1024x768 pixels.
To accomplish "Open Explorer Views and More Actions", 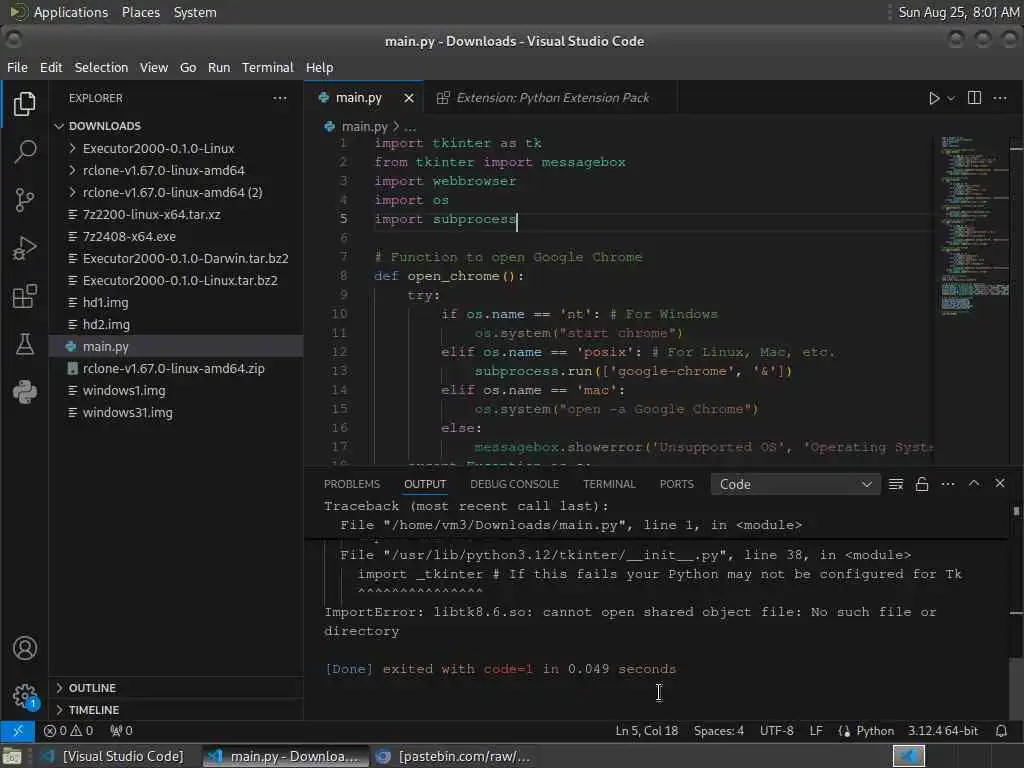I will point(280,98).
